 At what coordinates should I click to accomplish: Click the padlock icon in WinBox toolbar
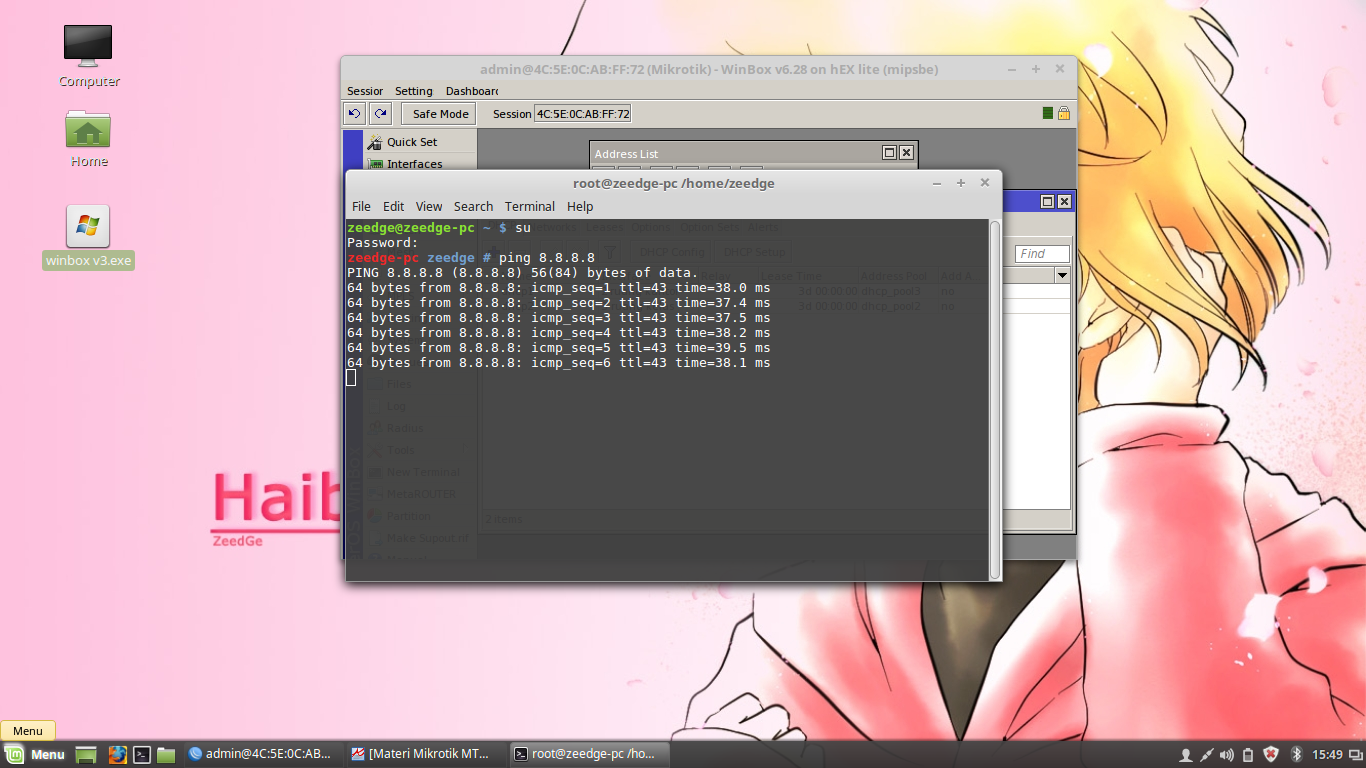point(1064,113)
